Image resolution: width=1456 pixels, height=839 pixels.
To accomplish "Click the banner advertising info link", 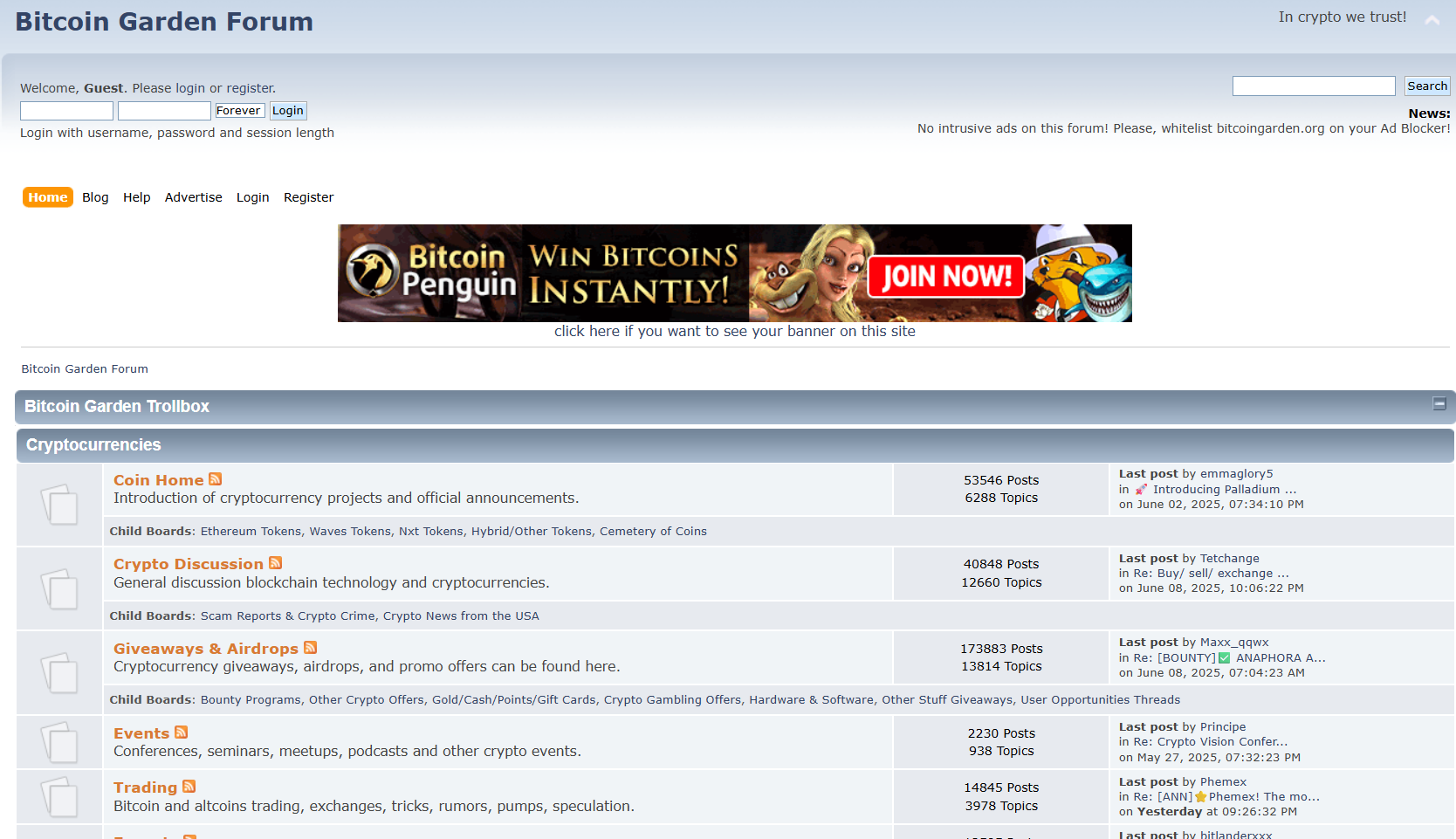I will click(x=735, y=332).
